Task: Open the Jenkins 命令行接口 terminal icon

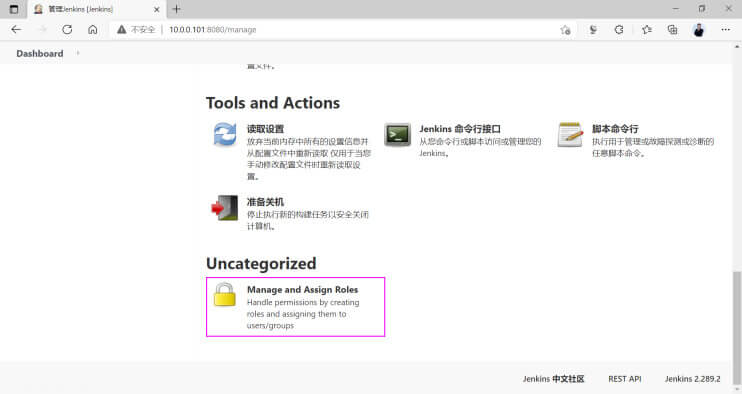Action: point(398,135)
